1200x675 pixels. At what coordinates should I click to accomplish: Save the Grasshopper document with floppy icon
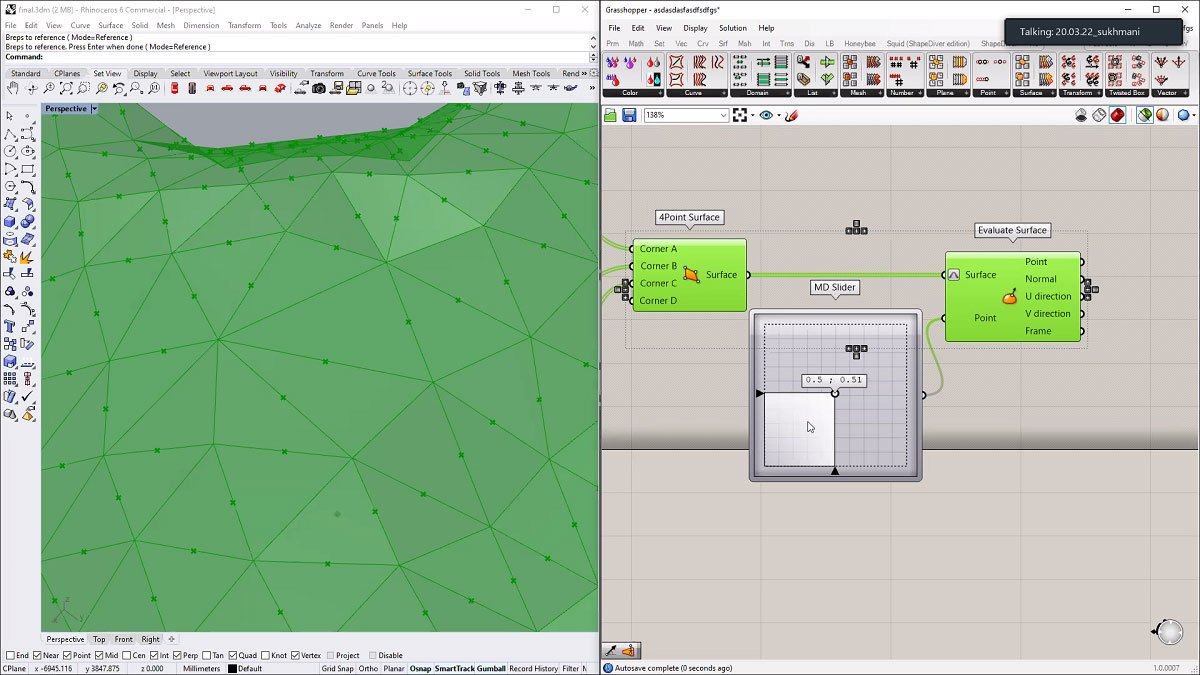[629, 115]
